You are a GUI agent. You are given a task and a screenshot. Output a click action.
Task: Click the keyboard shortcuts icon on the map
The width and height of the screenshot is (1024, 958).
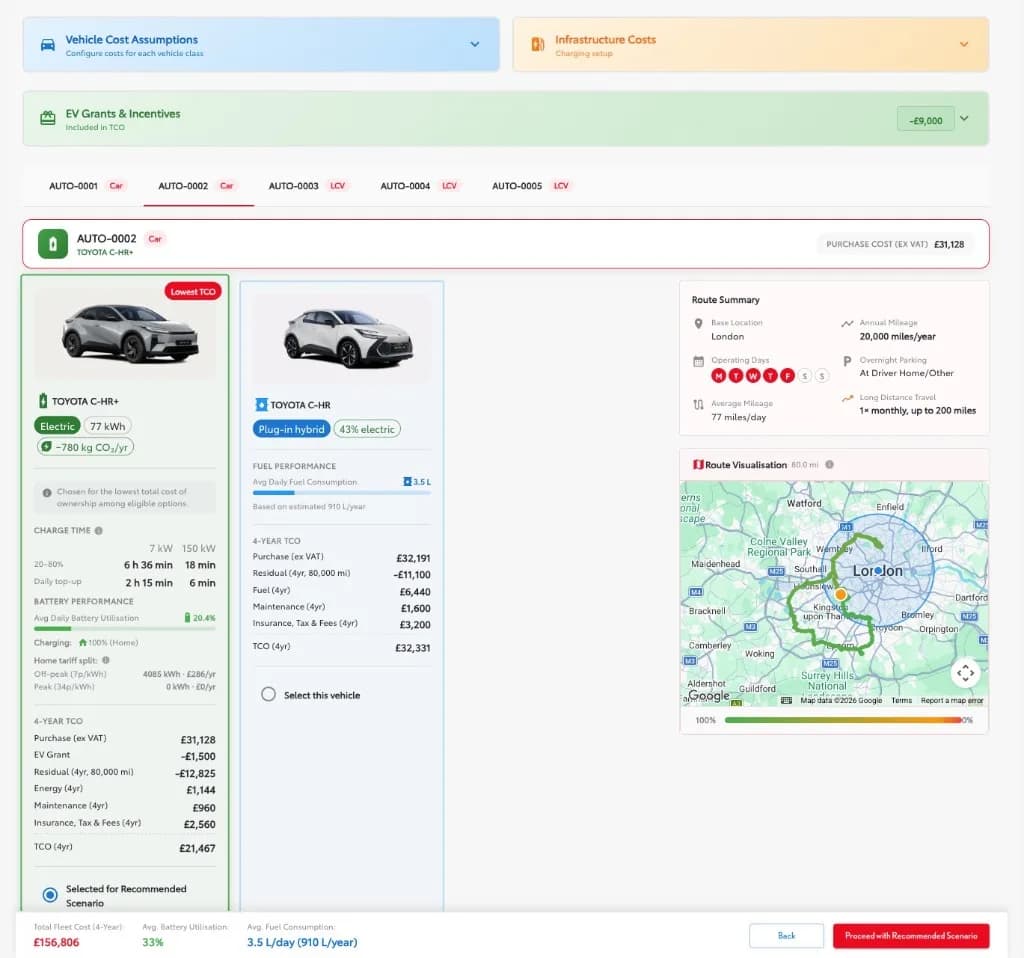pos(786,701)
